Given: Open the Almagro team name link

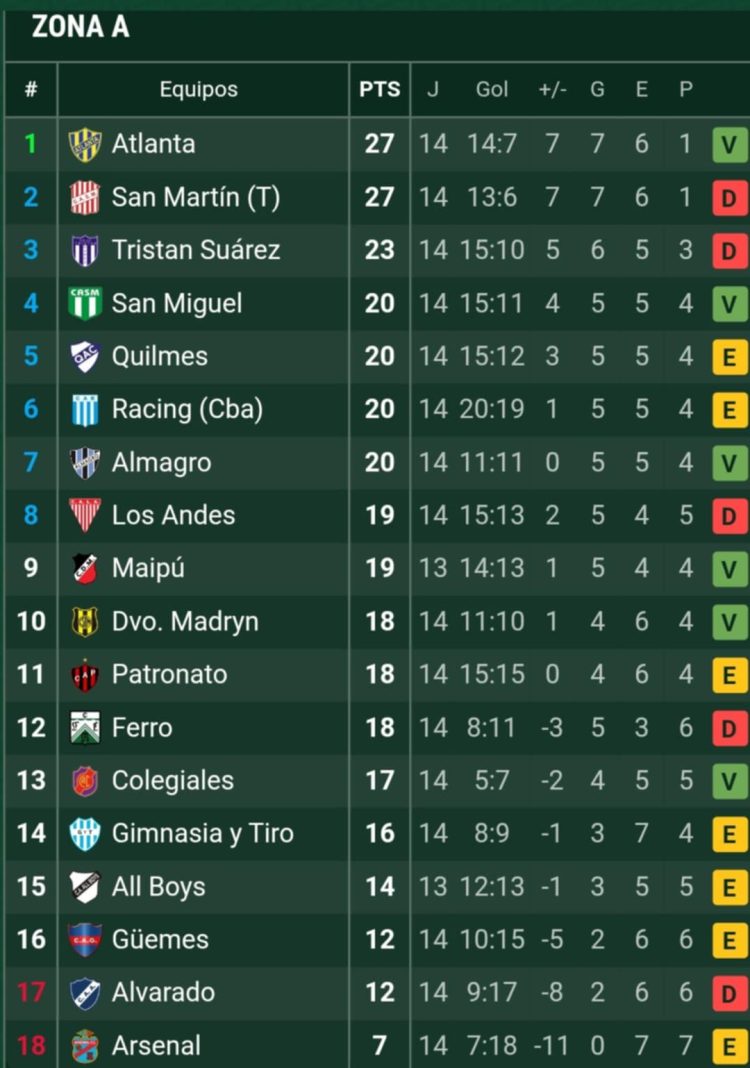Looking at the screenshot, I should point(161,462).
